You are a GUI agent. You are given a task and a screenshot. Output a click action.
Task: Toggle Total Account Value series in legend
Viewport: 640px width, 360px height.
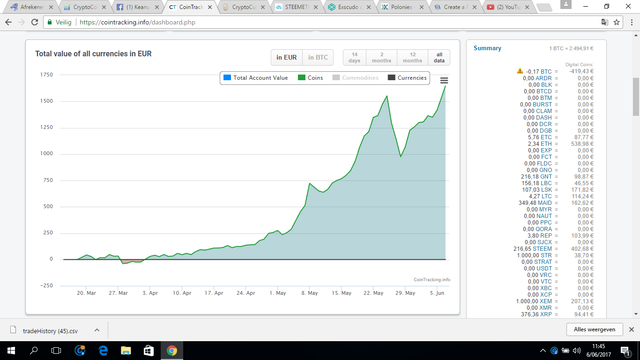tap(256, 78)
